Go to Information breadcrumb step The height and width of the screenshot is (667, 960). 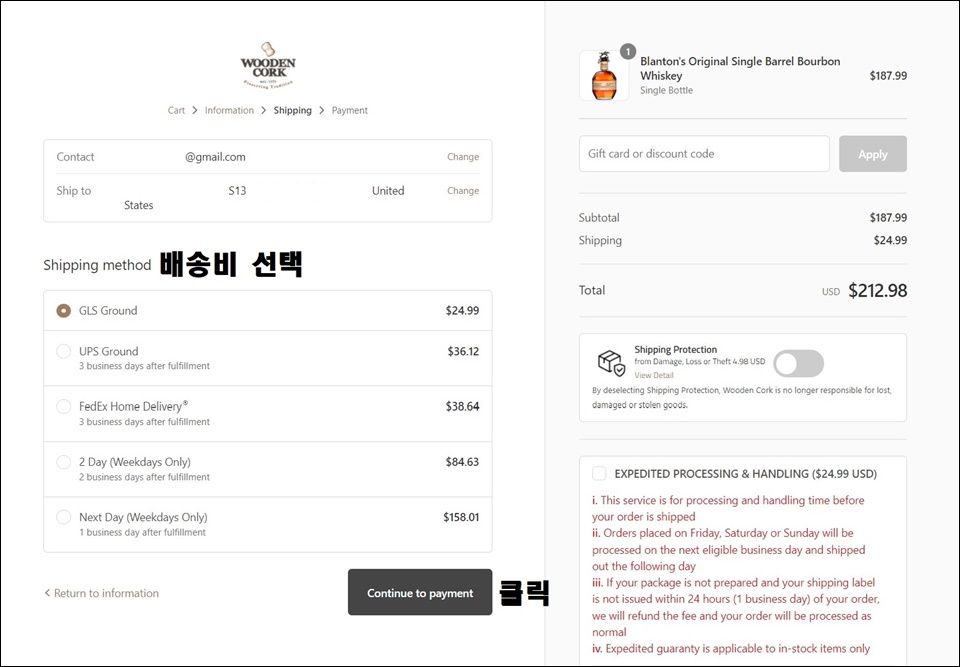point(229,110)
